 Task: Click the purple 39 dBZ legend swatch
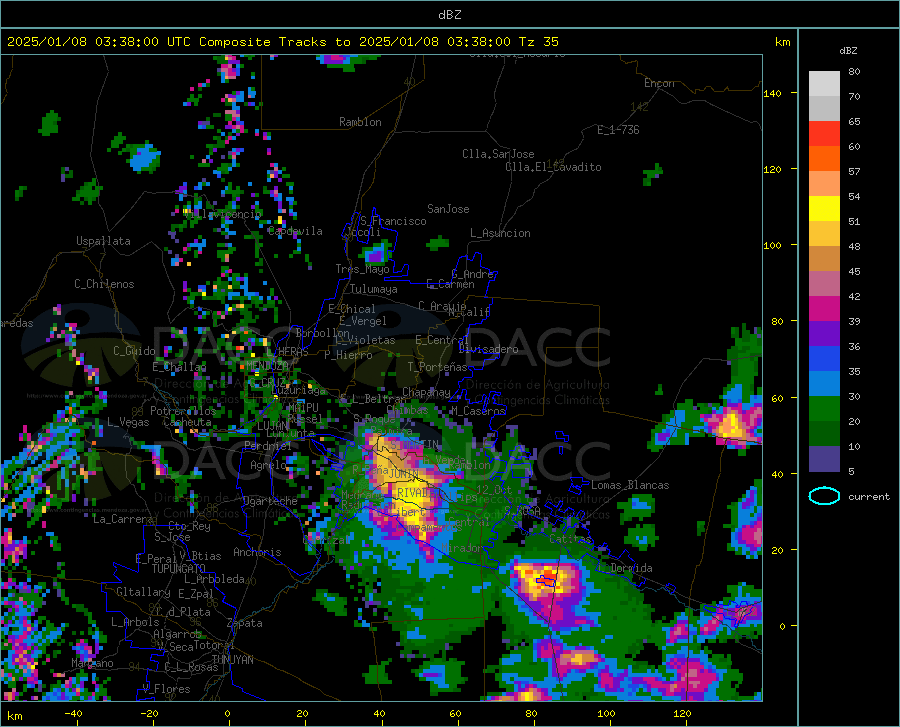click(824, 334)
